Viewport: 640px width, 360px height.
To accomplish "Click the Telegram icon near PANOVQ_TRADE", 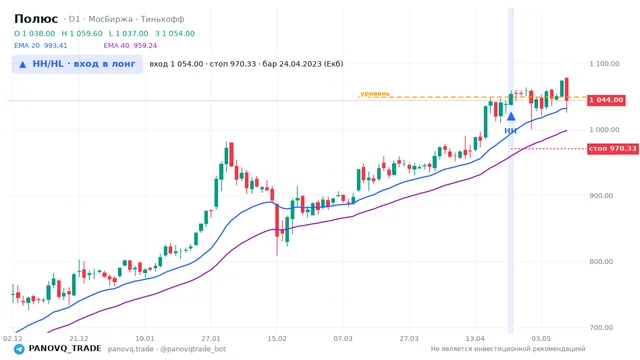I will coord(19,349).
